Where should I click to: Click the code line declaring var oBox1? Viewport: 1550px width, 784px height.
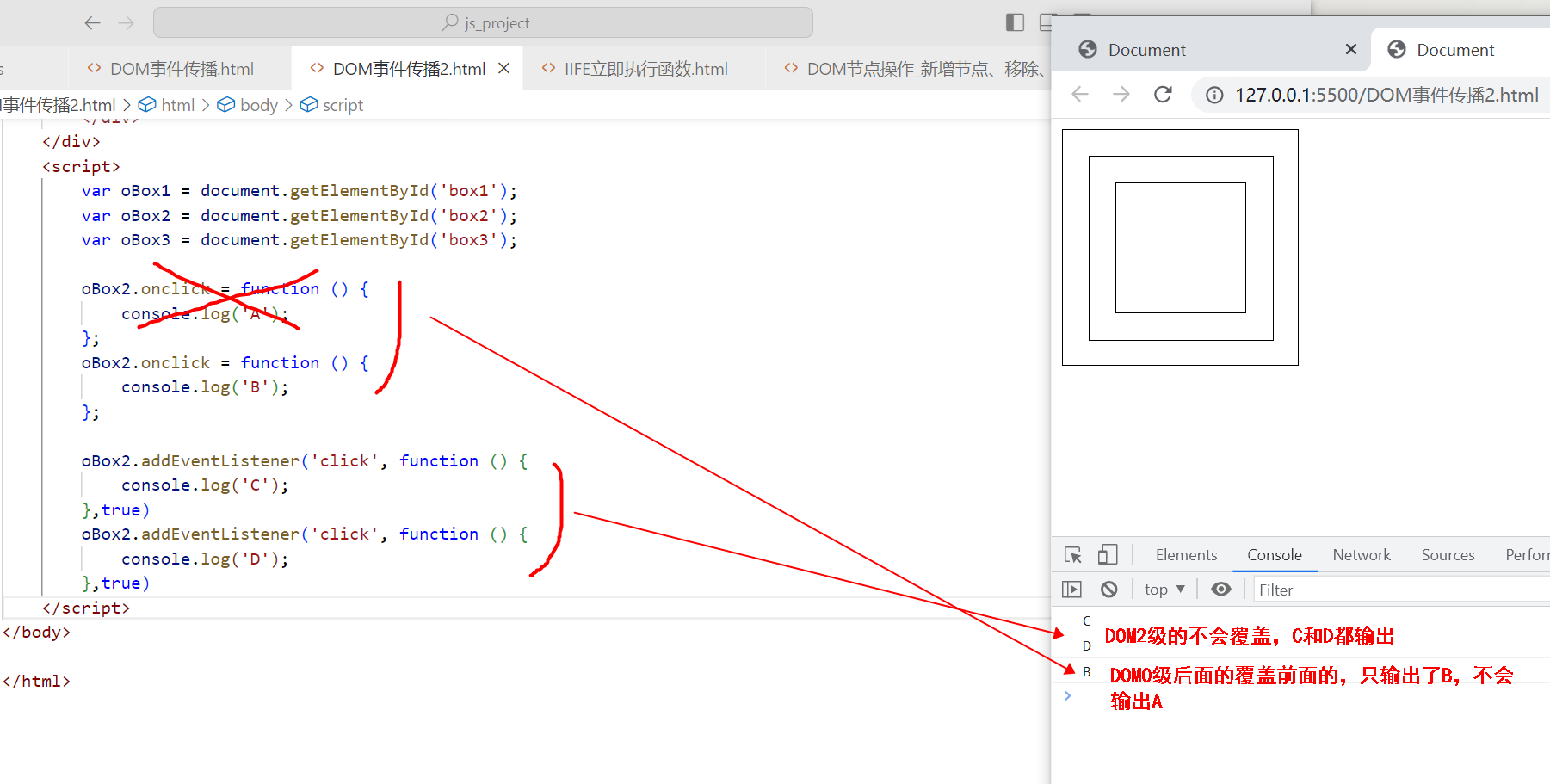[x=300, y=191]
